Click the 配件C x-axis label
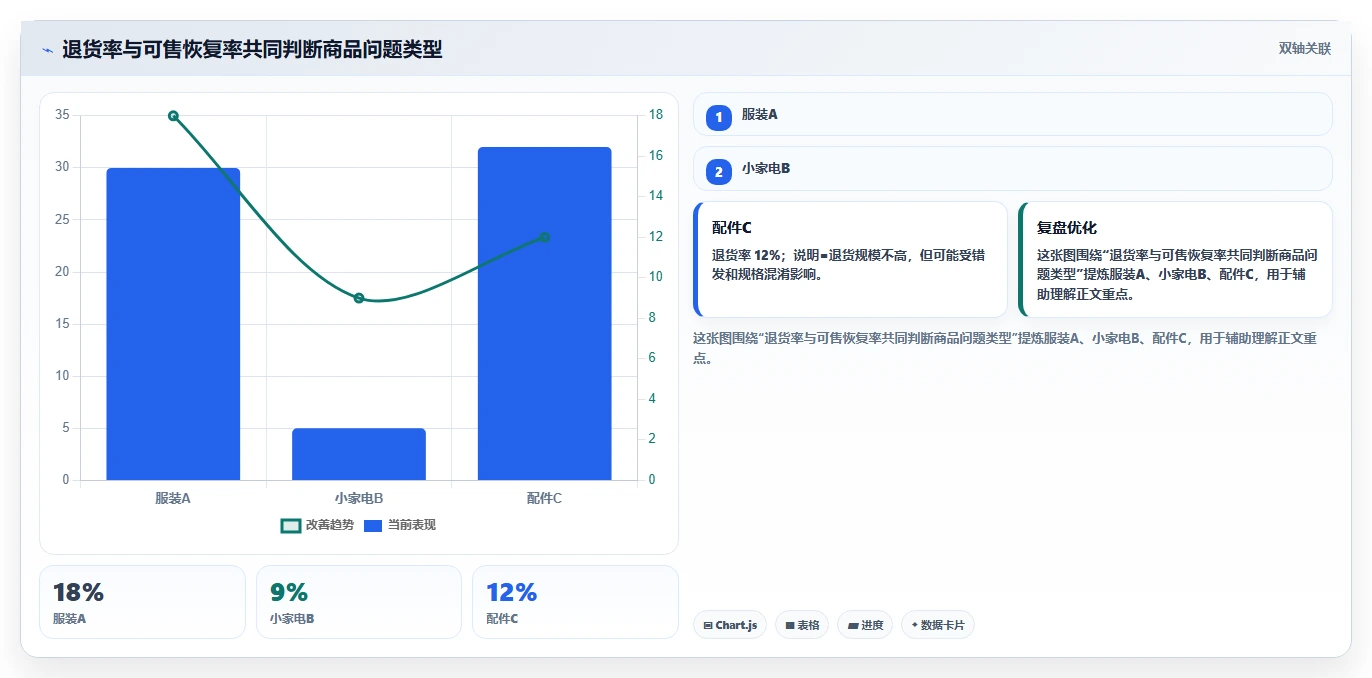Viewport: 1372px width, 678px height. click(x=544, y=497)
